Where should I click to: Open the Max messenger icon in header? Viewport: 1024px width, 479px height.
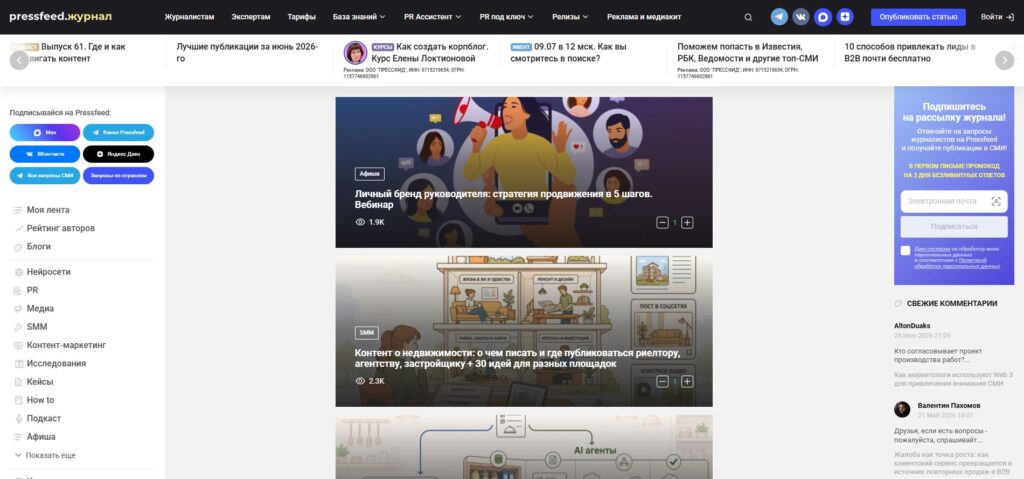tap(824, 17)
